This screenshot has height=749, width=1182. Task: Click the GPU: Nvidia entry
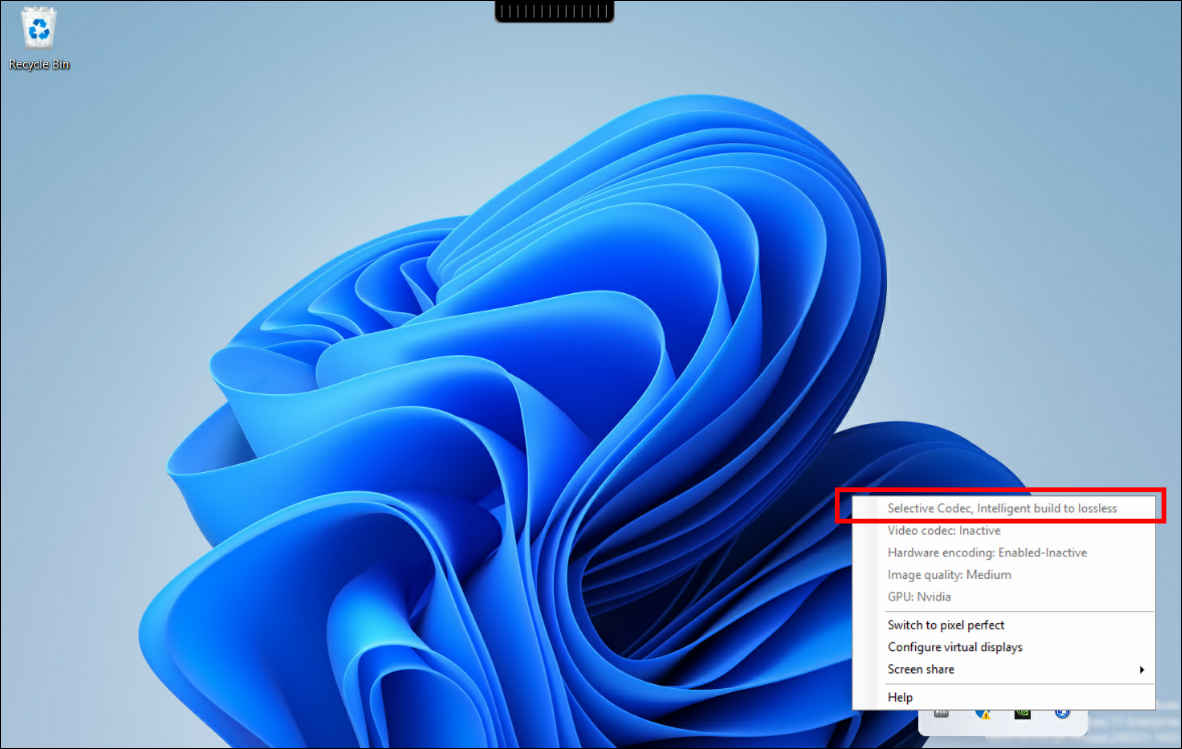click(x=1003, y=597)
